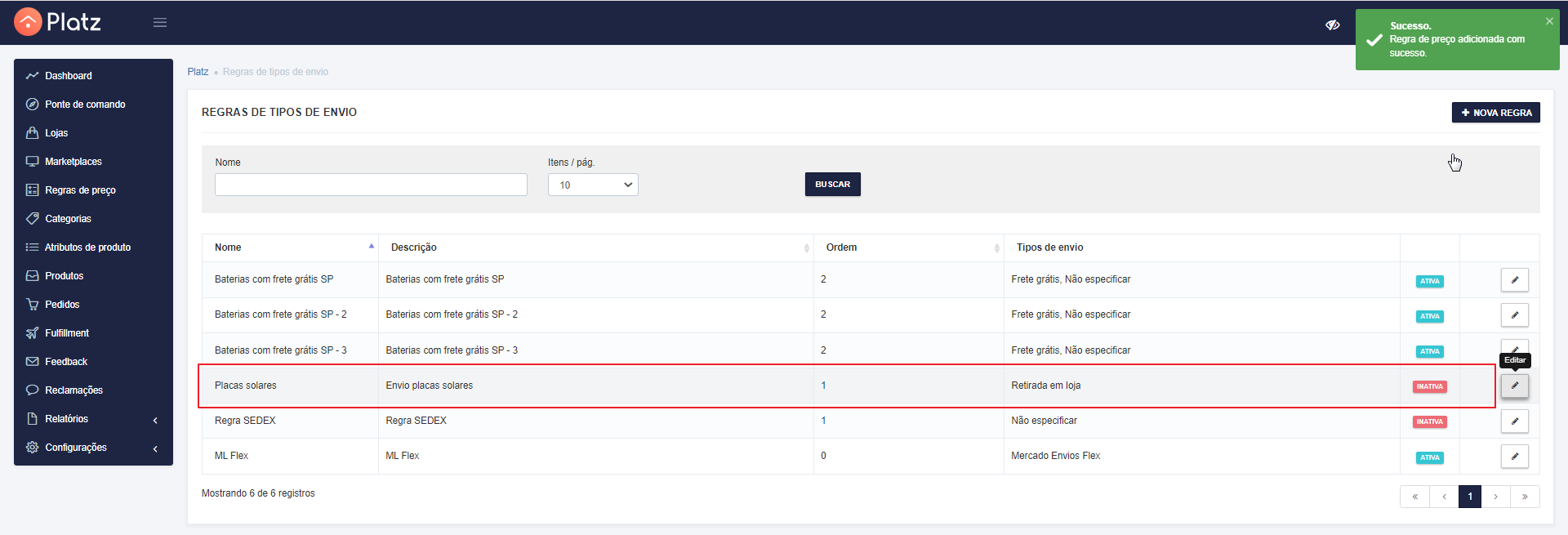This screenshot has height=535, width=1568.
Task: Click the Produtos box icon
Action: [x=33, y=275]
